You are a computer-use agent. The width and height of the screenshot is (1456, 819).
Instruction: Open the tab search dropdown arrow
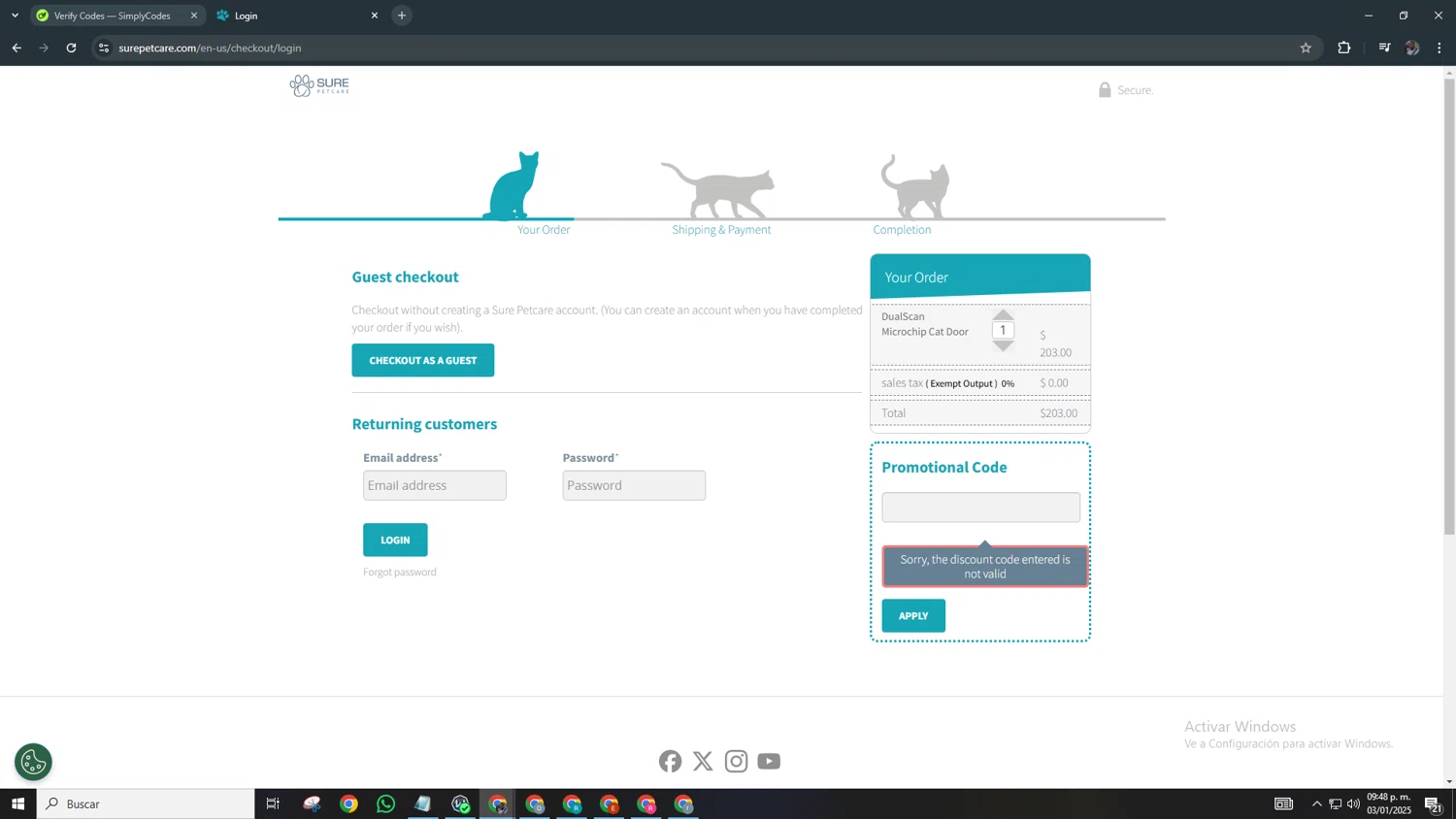pos(15,16)
